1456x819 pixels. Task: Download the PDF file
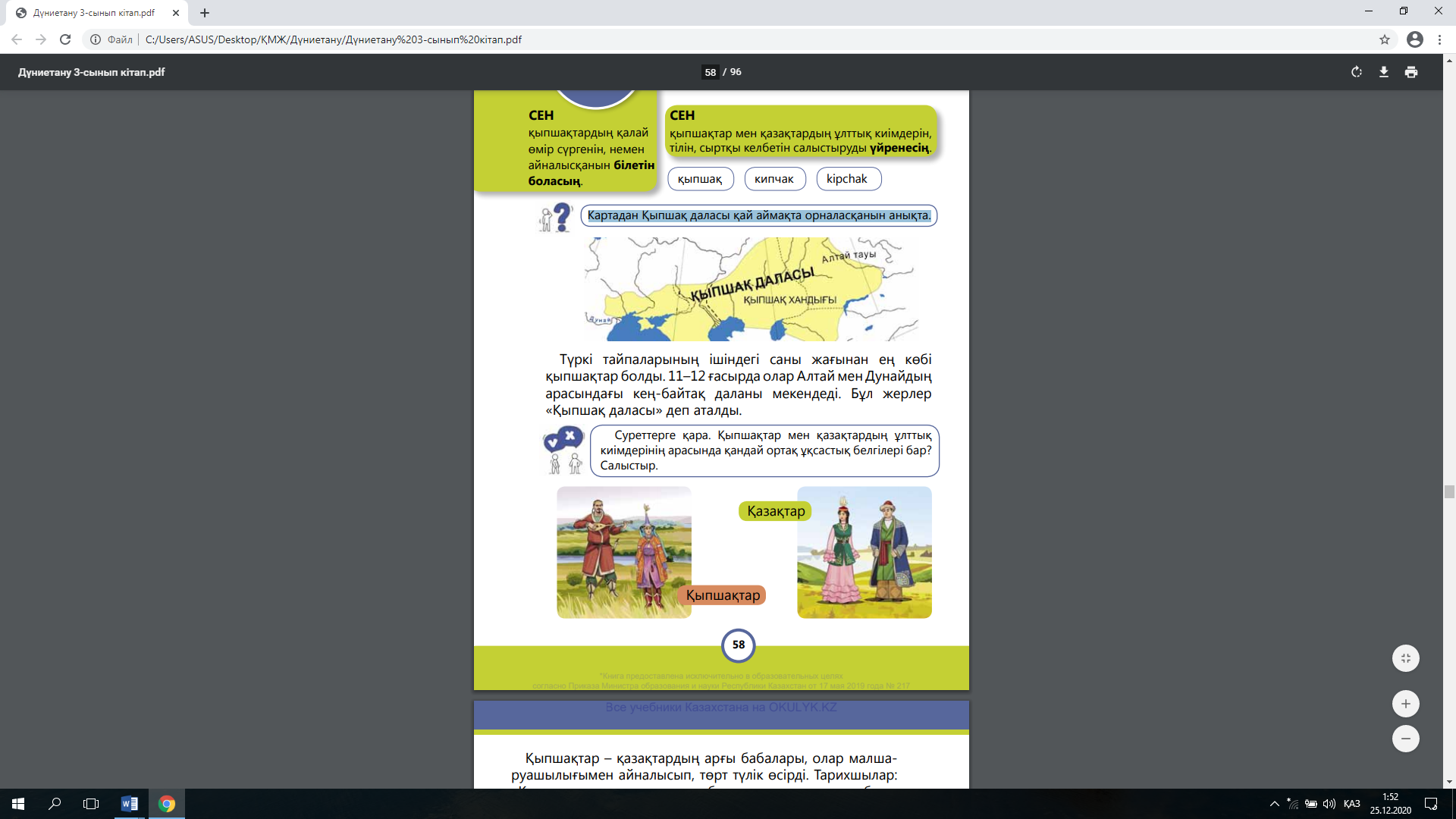[1384, 72]
